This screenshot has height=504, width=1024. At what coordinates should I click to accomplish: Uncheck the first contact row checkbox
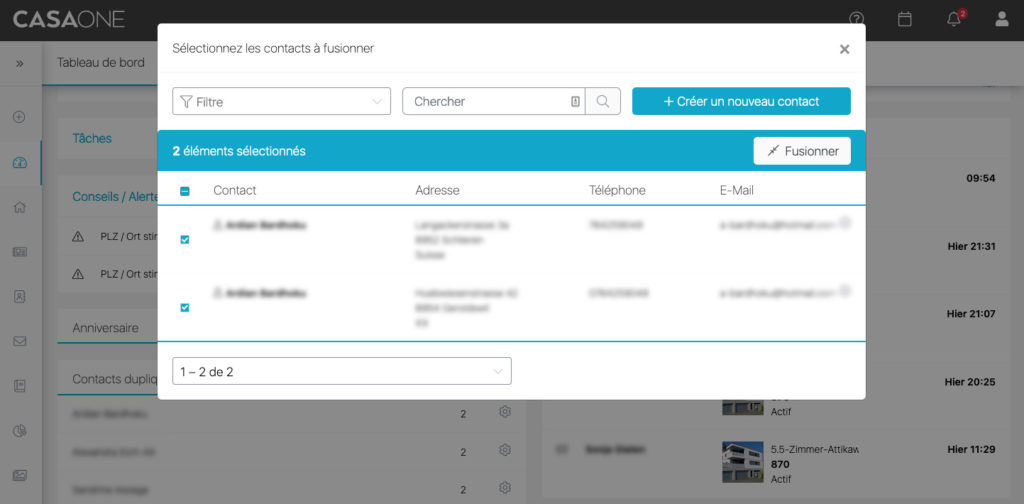click(x=185, y=240)
